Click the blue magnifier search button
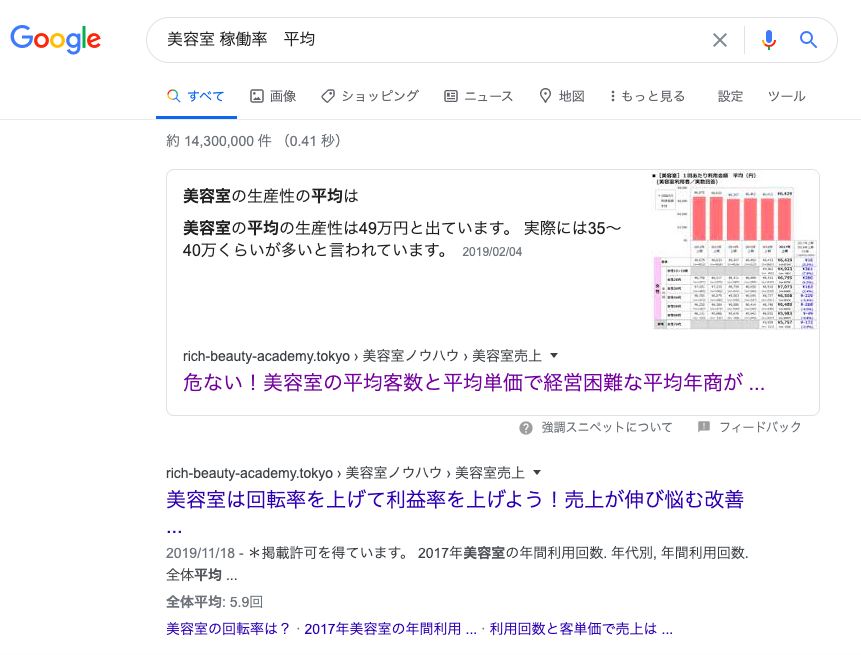Screen dimensions: 861x655 click(808, 40)
